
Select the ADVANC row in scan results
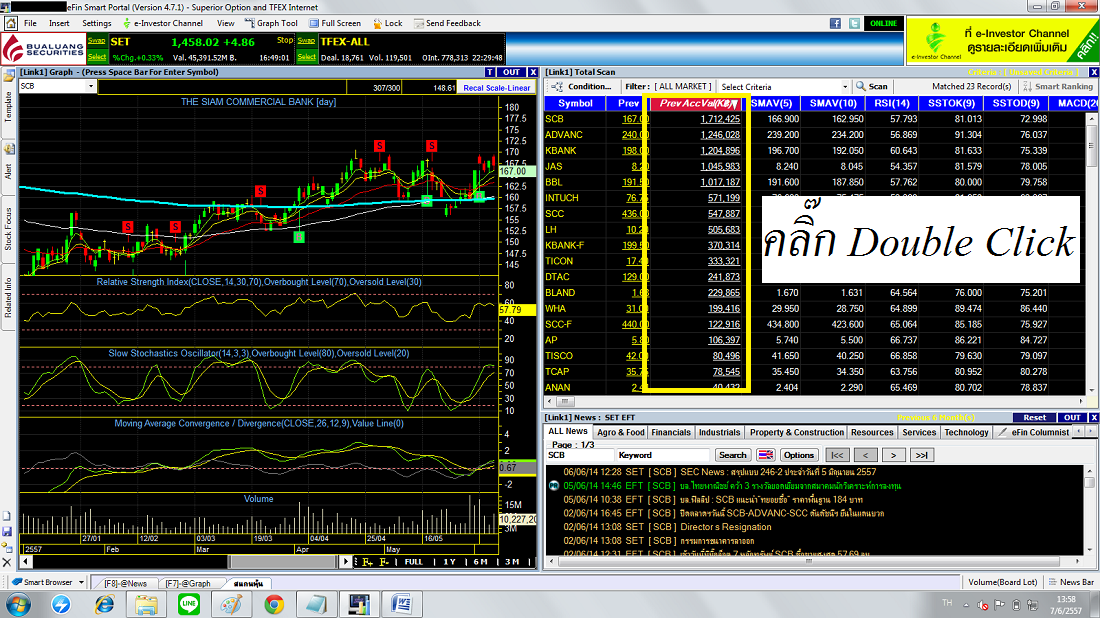pyautogui.click(x=814, y=135)
